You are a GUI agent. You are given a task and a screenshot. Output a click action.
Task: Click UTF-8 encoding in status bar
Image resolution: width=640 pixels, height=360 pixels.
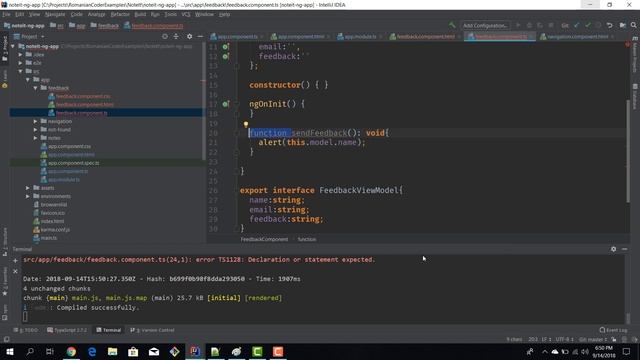(564, 339)
